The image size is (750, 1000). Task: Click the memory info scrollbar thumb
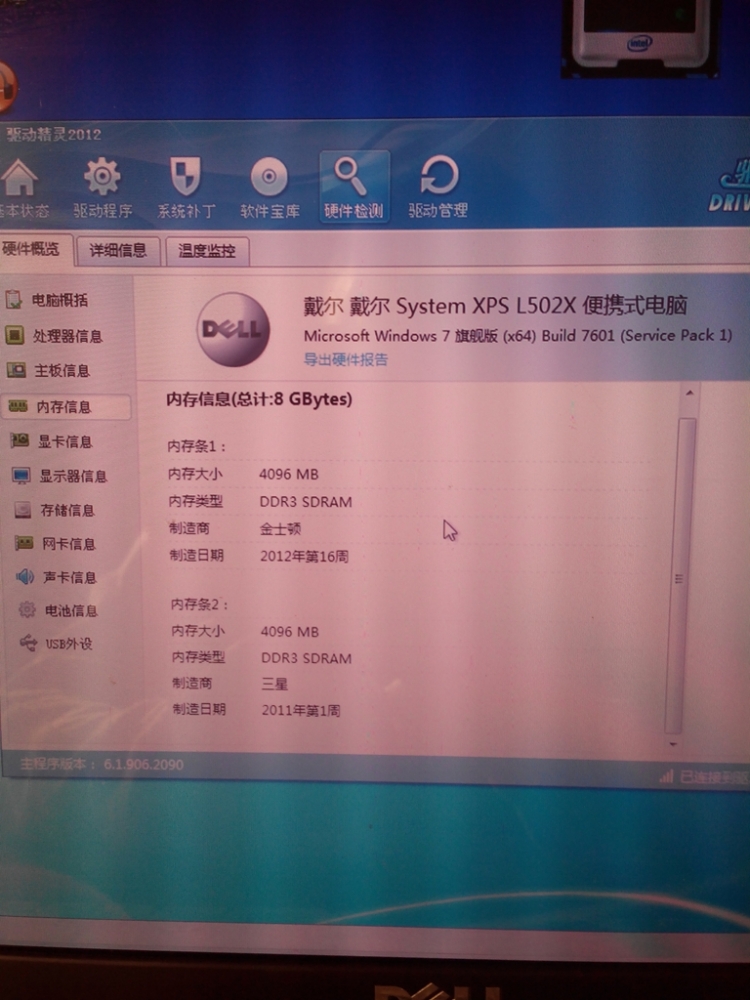coord(680,577)
